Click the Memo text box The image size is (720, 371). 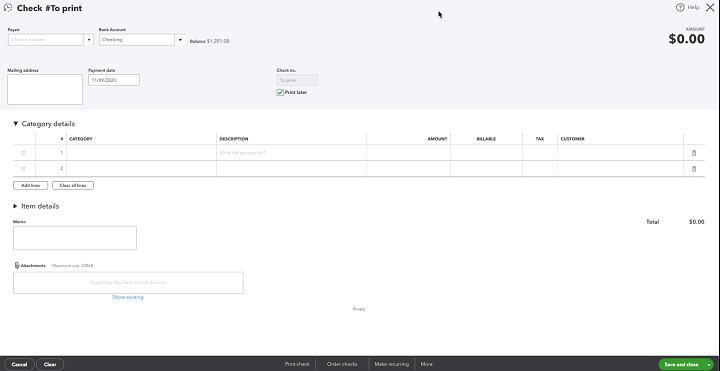pos(75,238)
